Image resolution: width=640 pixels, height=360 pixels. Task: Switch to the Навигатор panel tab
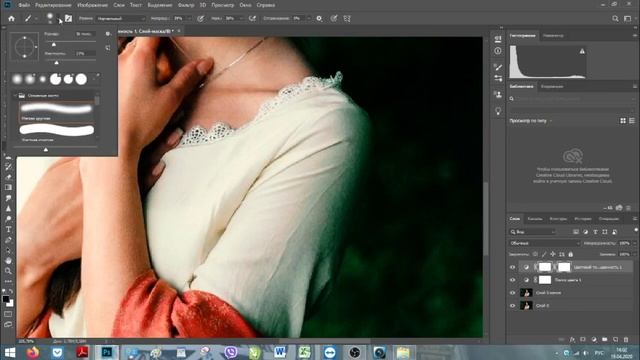553,36
